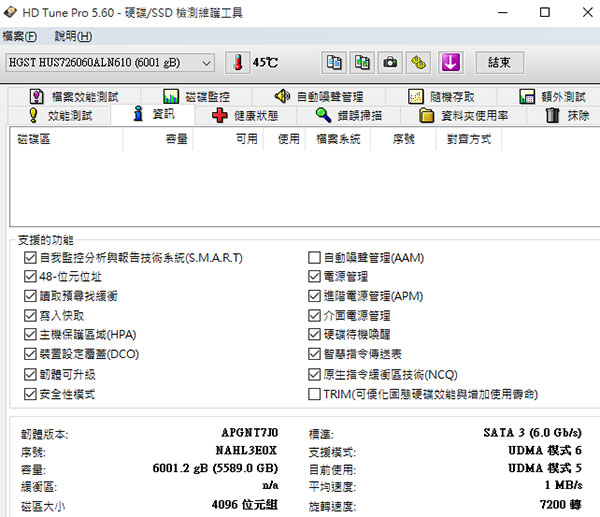
Task: Toggle the 自動噪聲管理(AAM) checkbox
Action: pyautogui.click(x=315, y=258)
